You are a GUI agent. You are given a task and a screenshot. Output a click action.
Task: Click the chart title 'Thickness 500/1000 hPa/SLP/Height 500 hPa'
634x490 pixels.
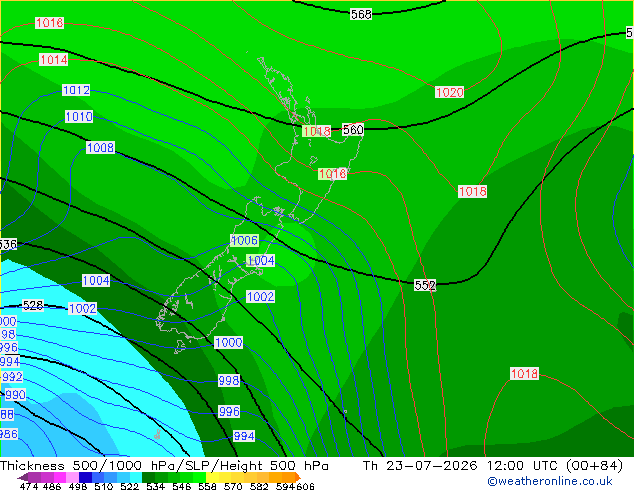[164, 466]
